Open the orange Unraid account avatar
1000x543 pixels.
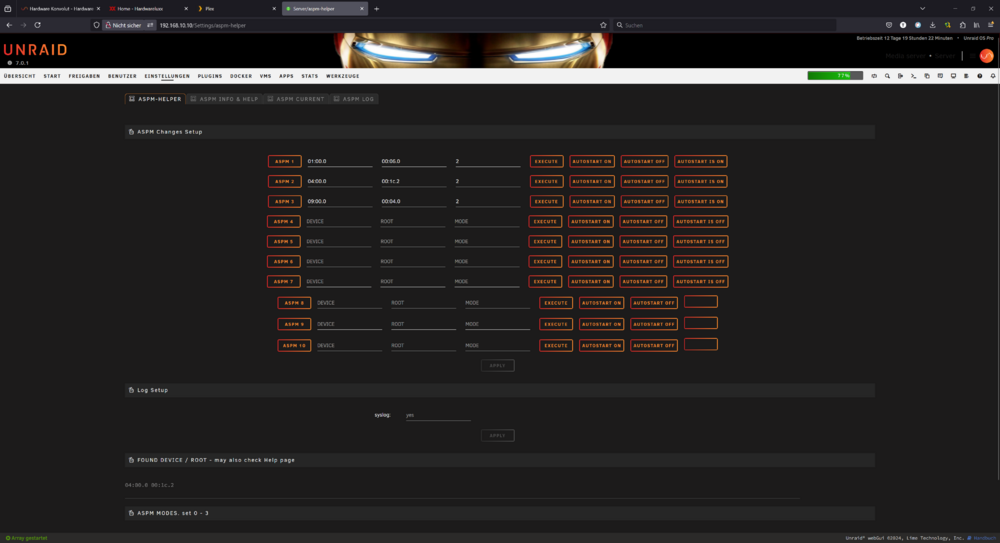[987, 56]
